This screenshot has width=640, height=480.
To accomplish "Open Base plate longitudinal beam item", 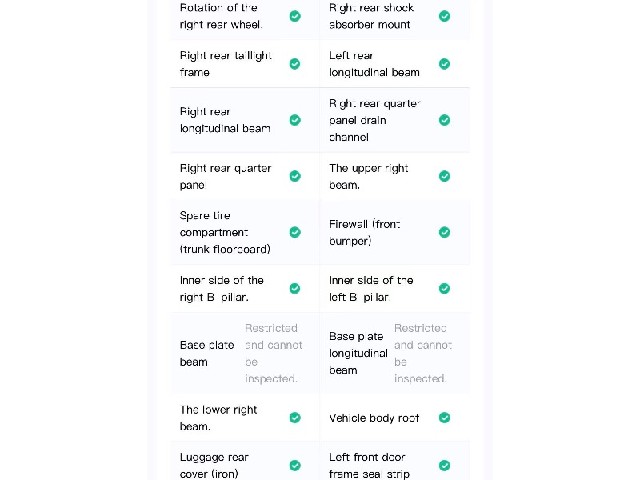I will pyautogui.click(x=395, y=353).
